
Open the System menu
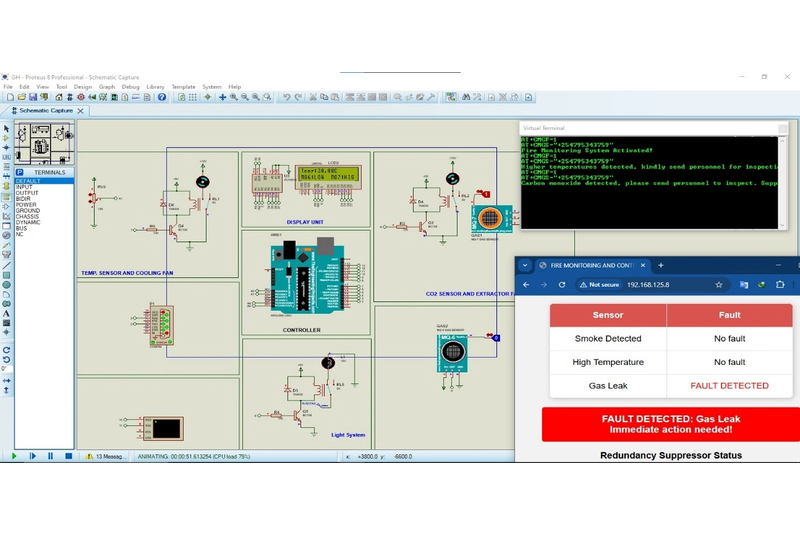pyautogui.click(x=212, y=87)
